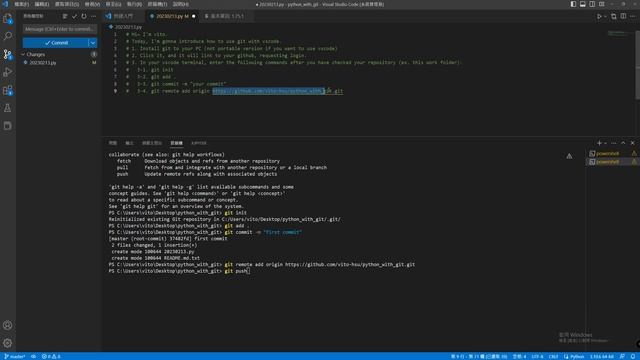Add a new terminal with plus icon

tap(599, 143)
